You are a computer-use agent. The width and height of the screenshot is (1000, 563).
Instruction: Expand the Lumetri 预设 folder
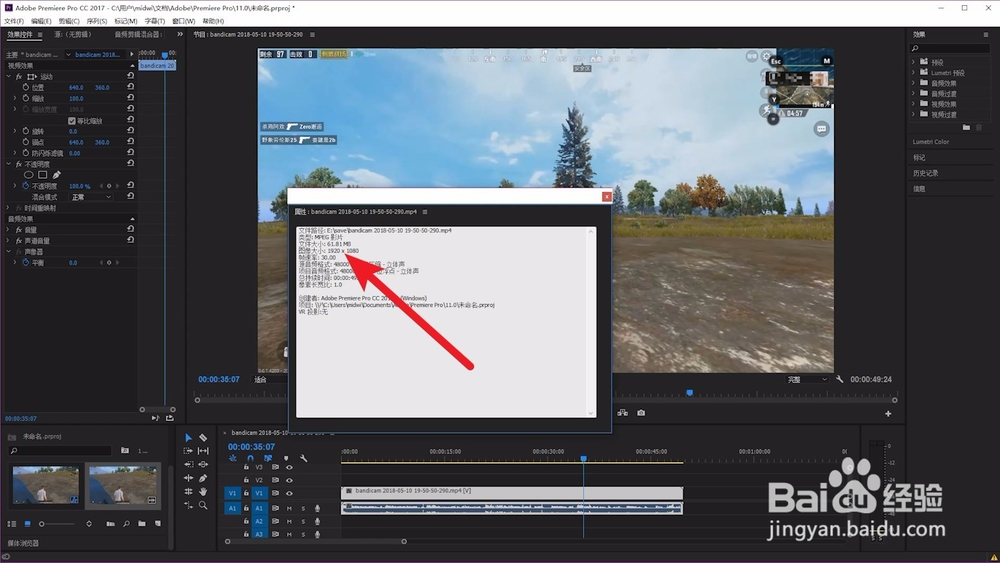(x=914, y=73)
